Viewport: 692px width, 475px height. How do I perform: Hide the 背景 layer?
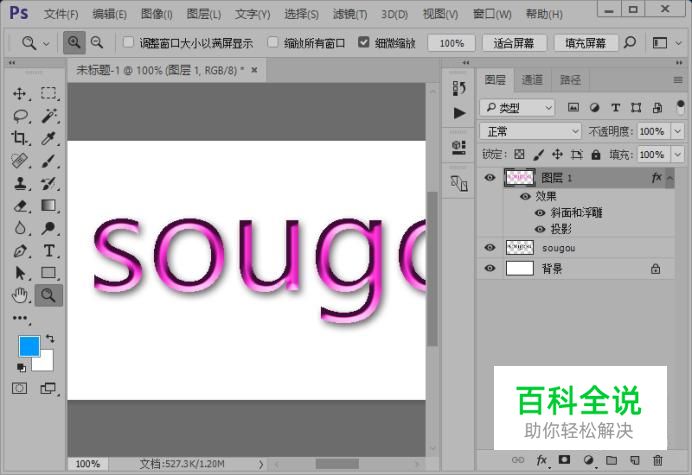point(489,268)
